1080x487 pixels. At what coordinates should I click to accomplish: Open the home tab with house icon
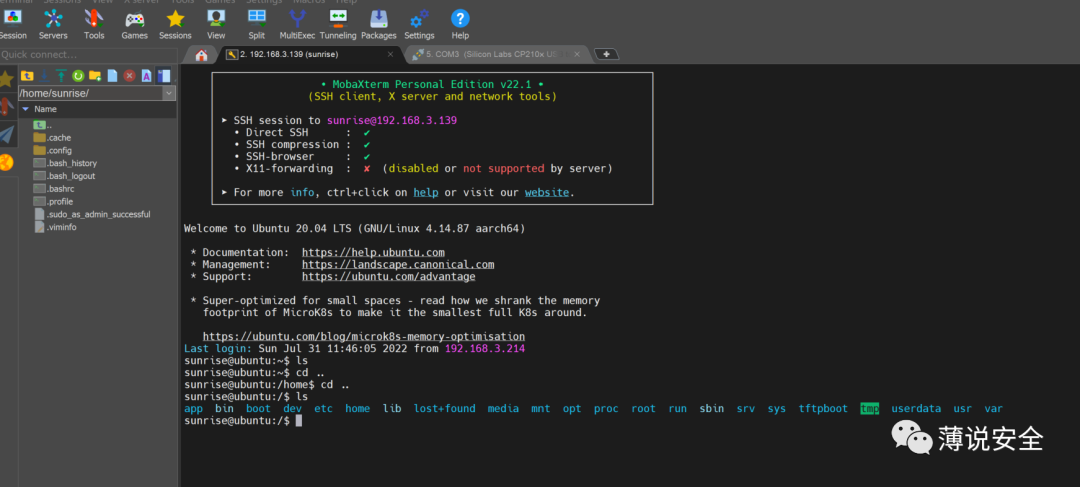201,55
